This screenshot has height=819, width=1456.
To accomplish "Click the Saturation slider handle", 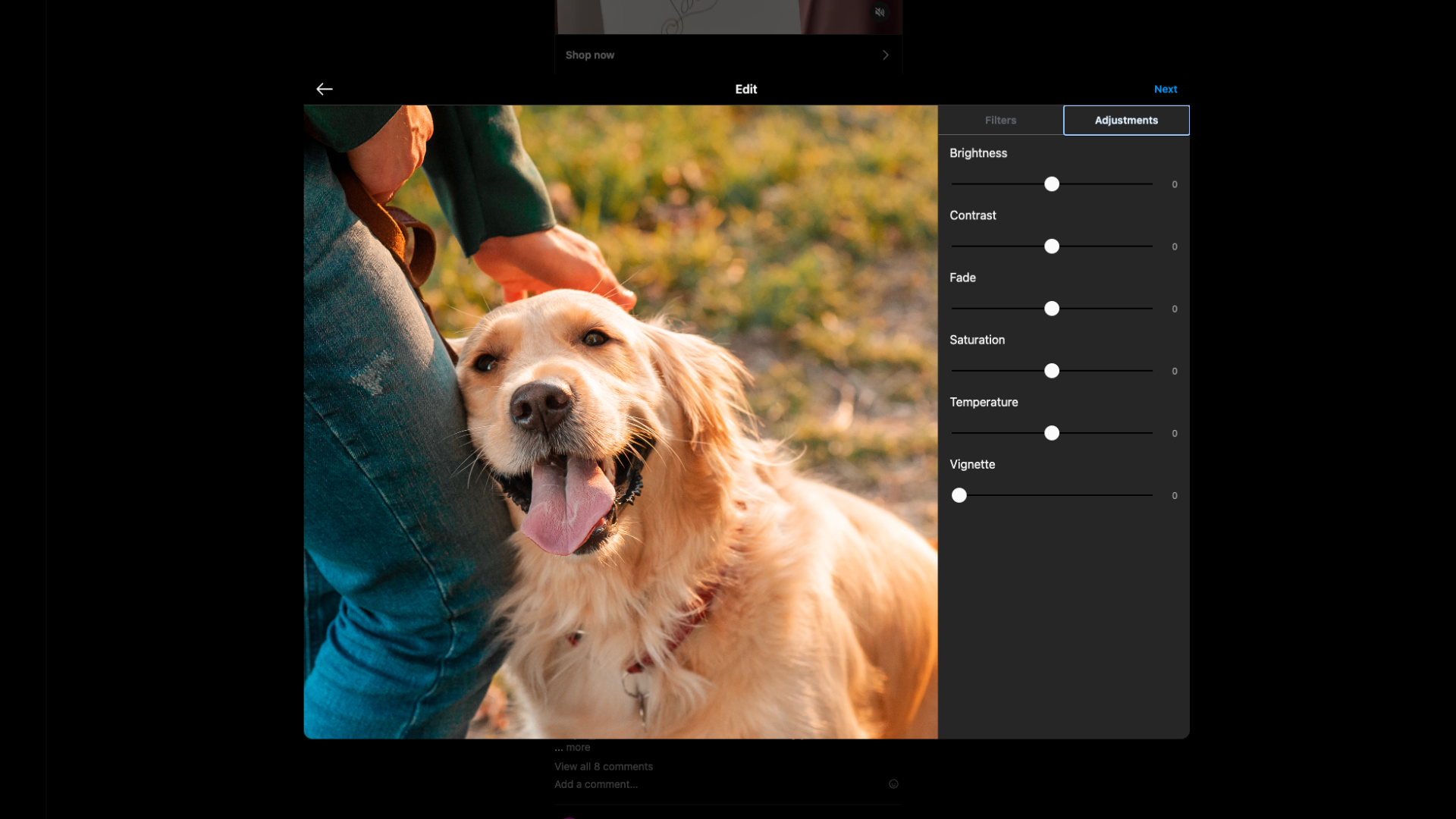I will [x=1052, y=371].
